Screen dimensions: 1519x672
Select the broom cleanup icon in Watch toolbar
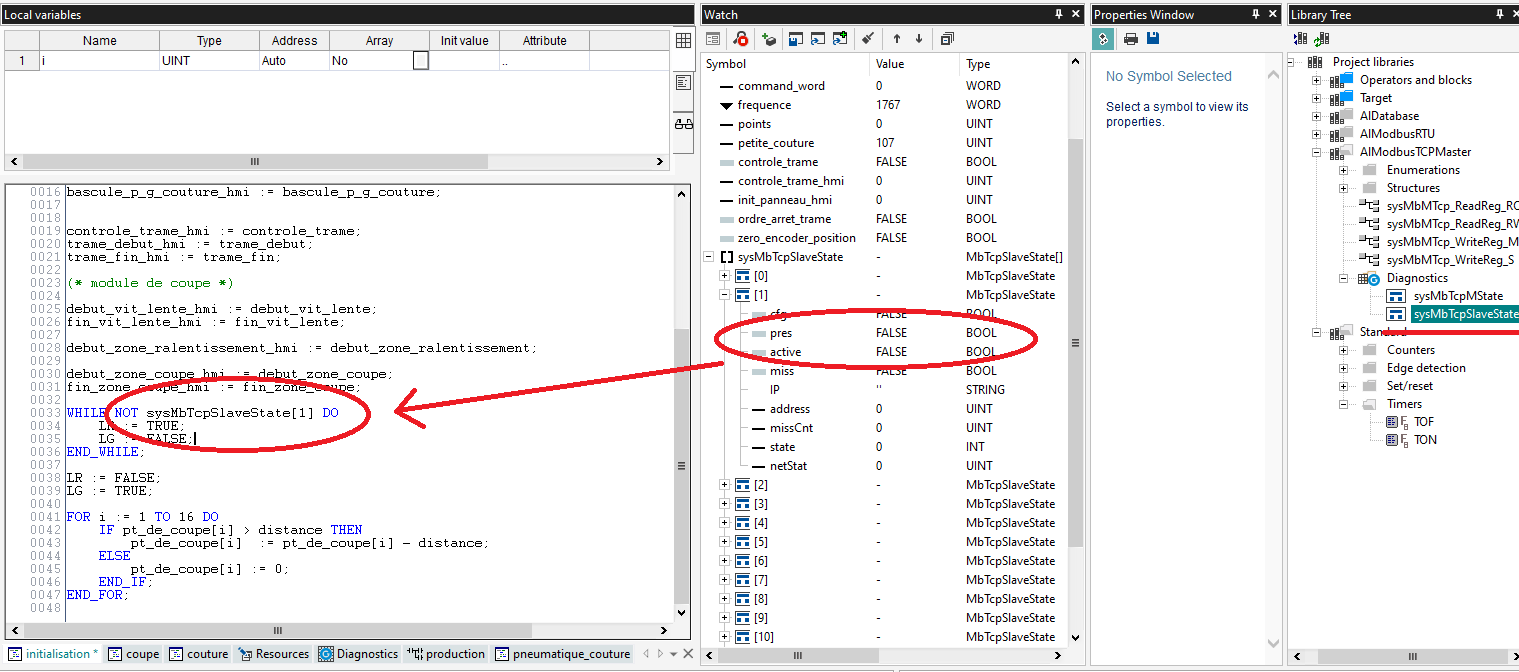868,39
